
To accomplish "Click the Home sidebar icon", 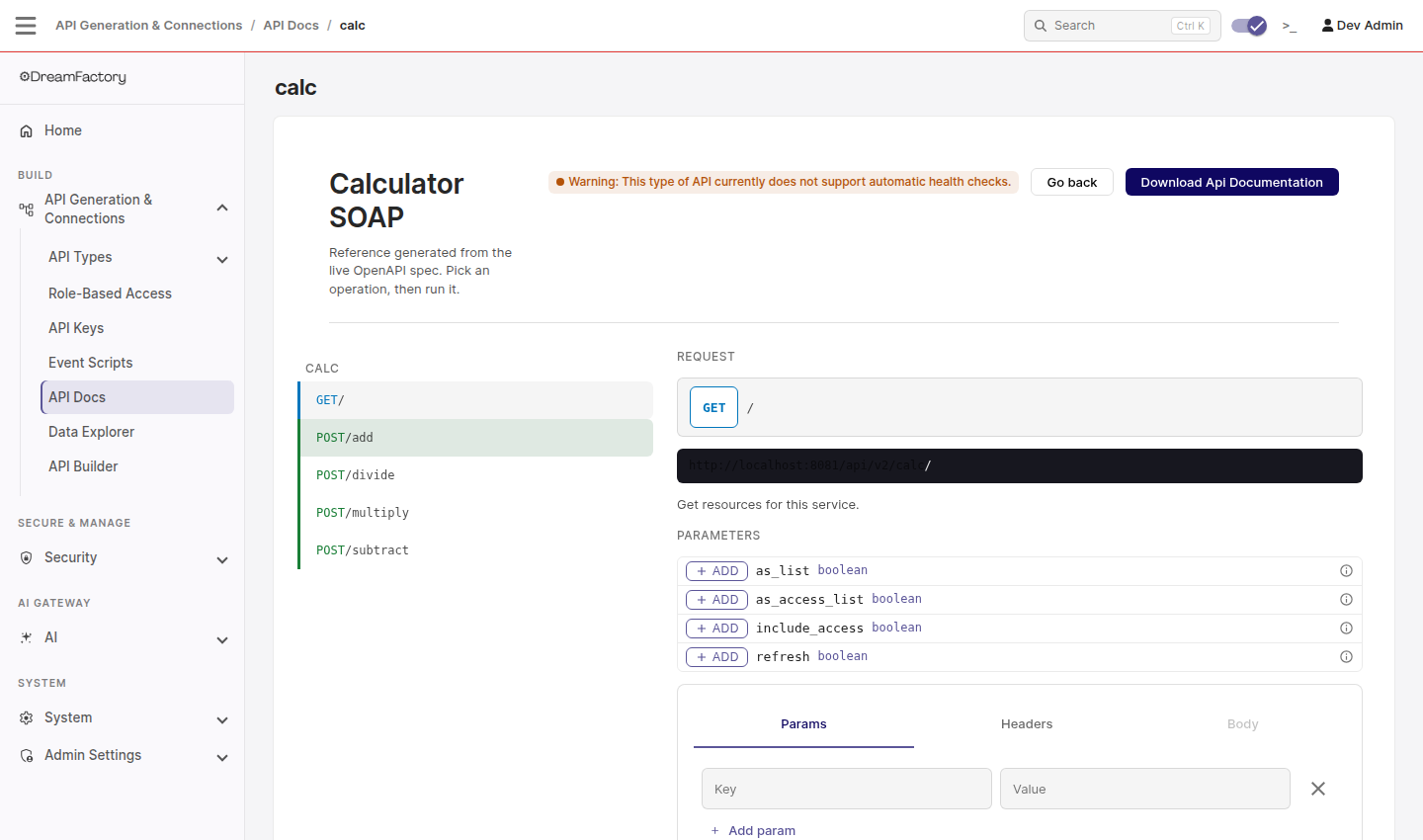I will click(x=27, y=130).
